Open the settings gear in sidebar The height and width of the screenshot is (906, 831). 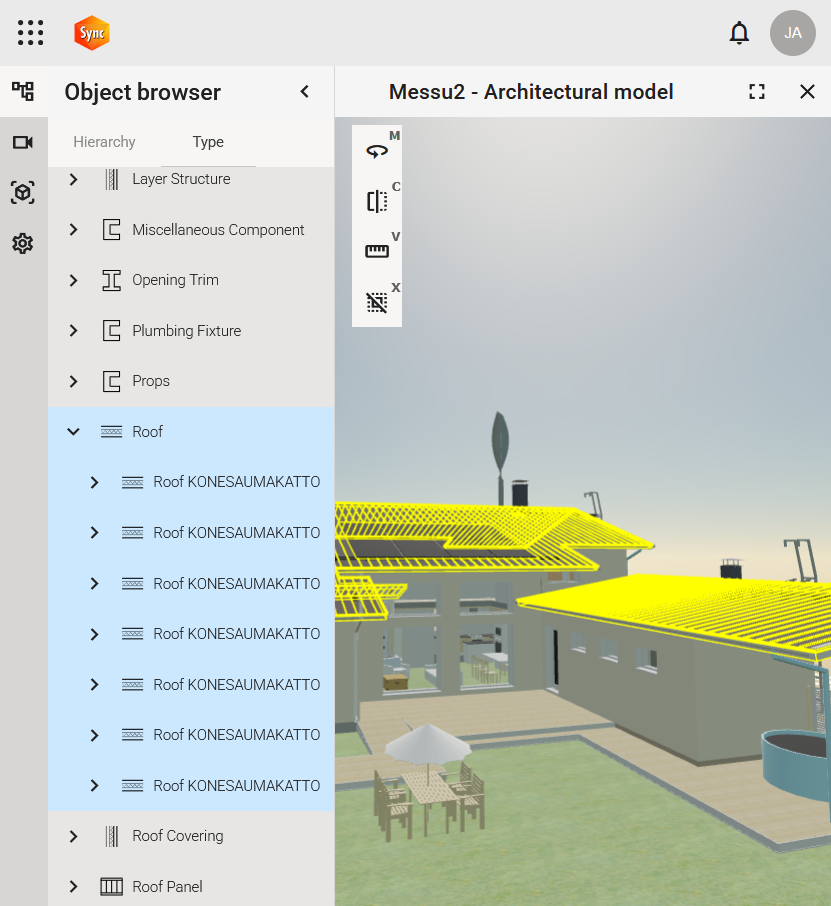23,243
